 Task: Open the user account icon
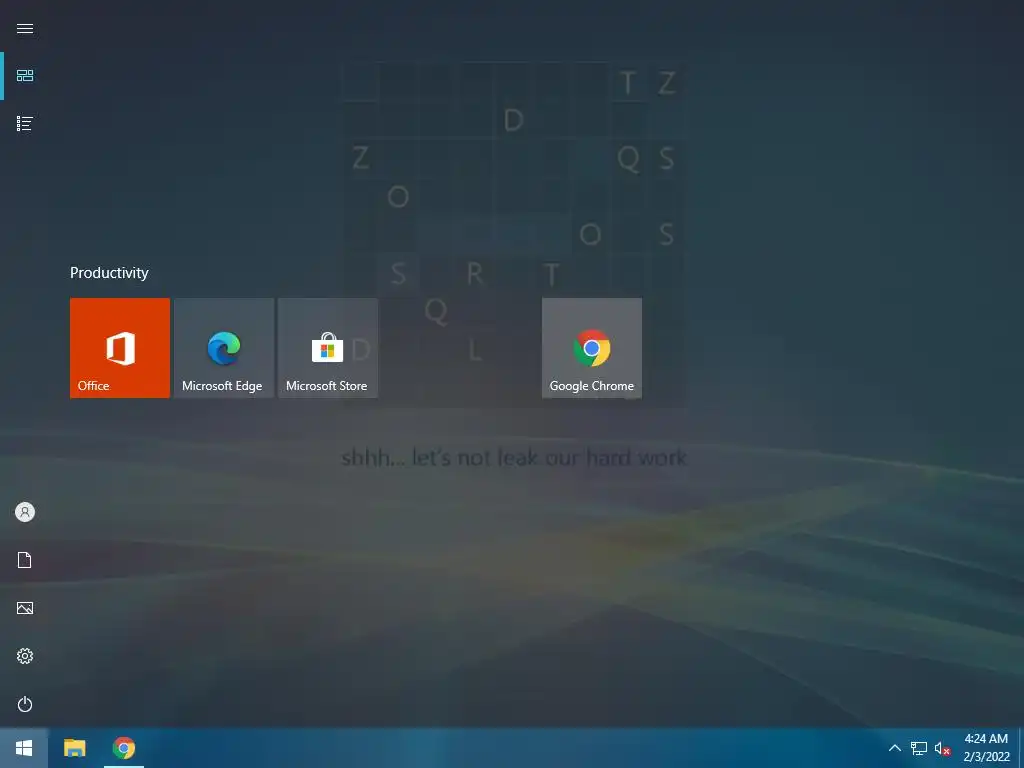click(x=25, y=512)
